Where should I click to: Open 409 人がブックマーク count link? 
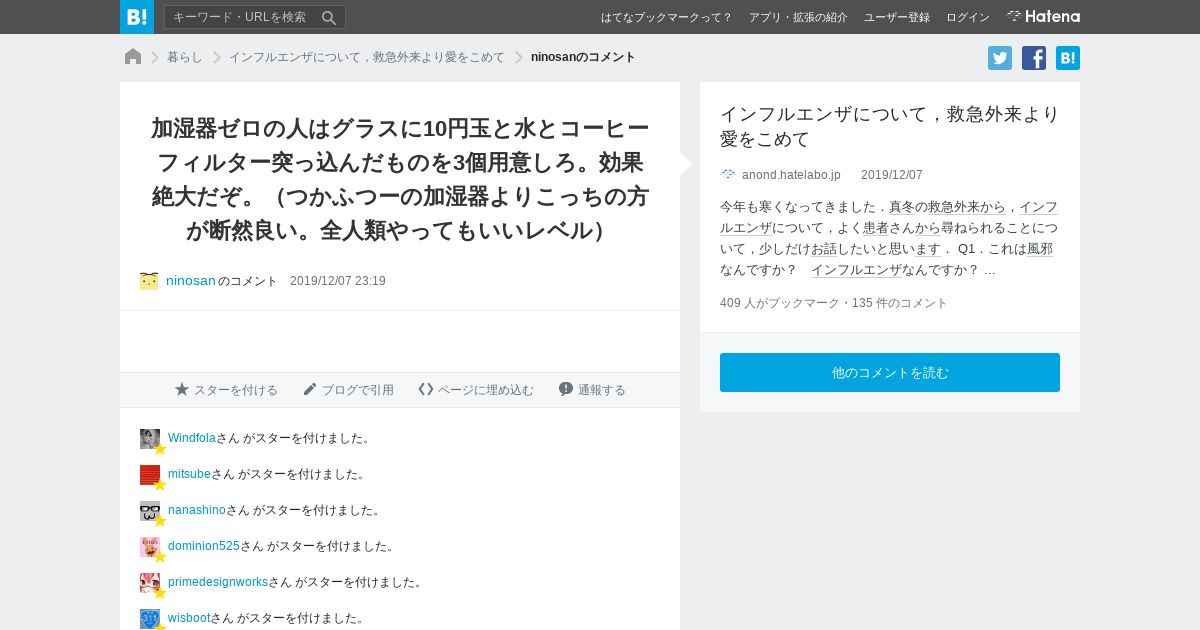tap(780, 303)
